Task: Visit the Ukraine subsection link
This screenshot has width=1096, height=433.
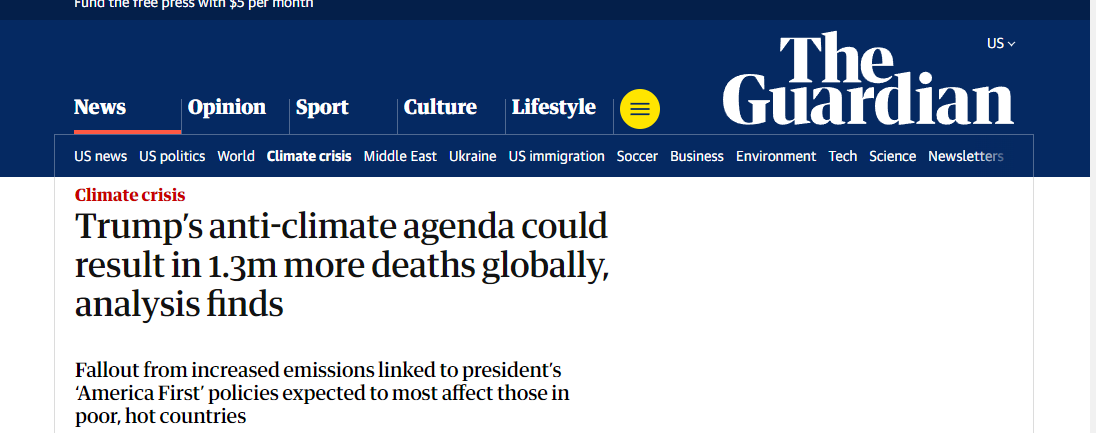Action: (x=472, y=156)
